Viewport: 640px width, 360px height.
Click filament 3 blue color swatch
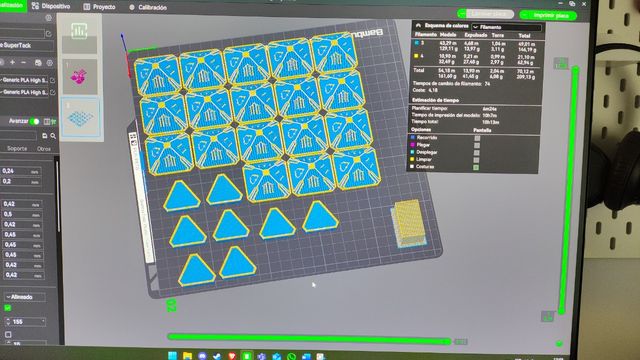point(417,42)
